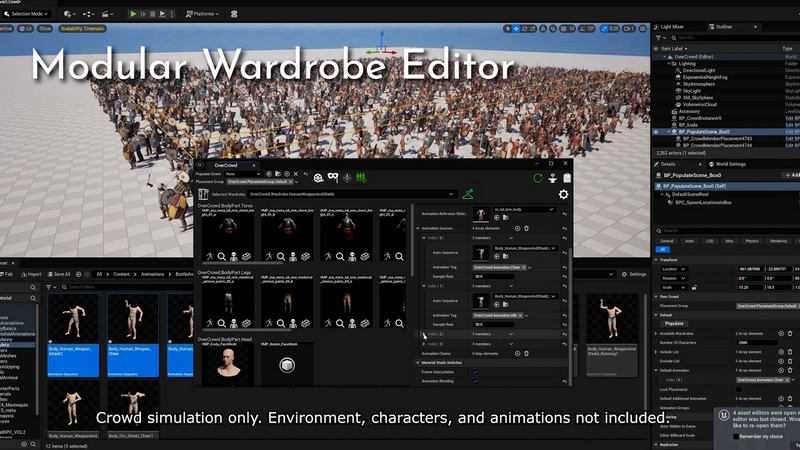Select the OverCrowd window tab
800x450 pixels.
click(227, 165)
